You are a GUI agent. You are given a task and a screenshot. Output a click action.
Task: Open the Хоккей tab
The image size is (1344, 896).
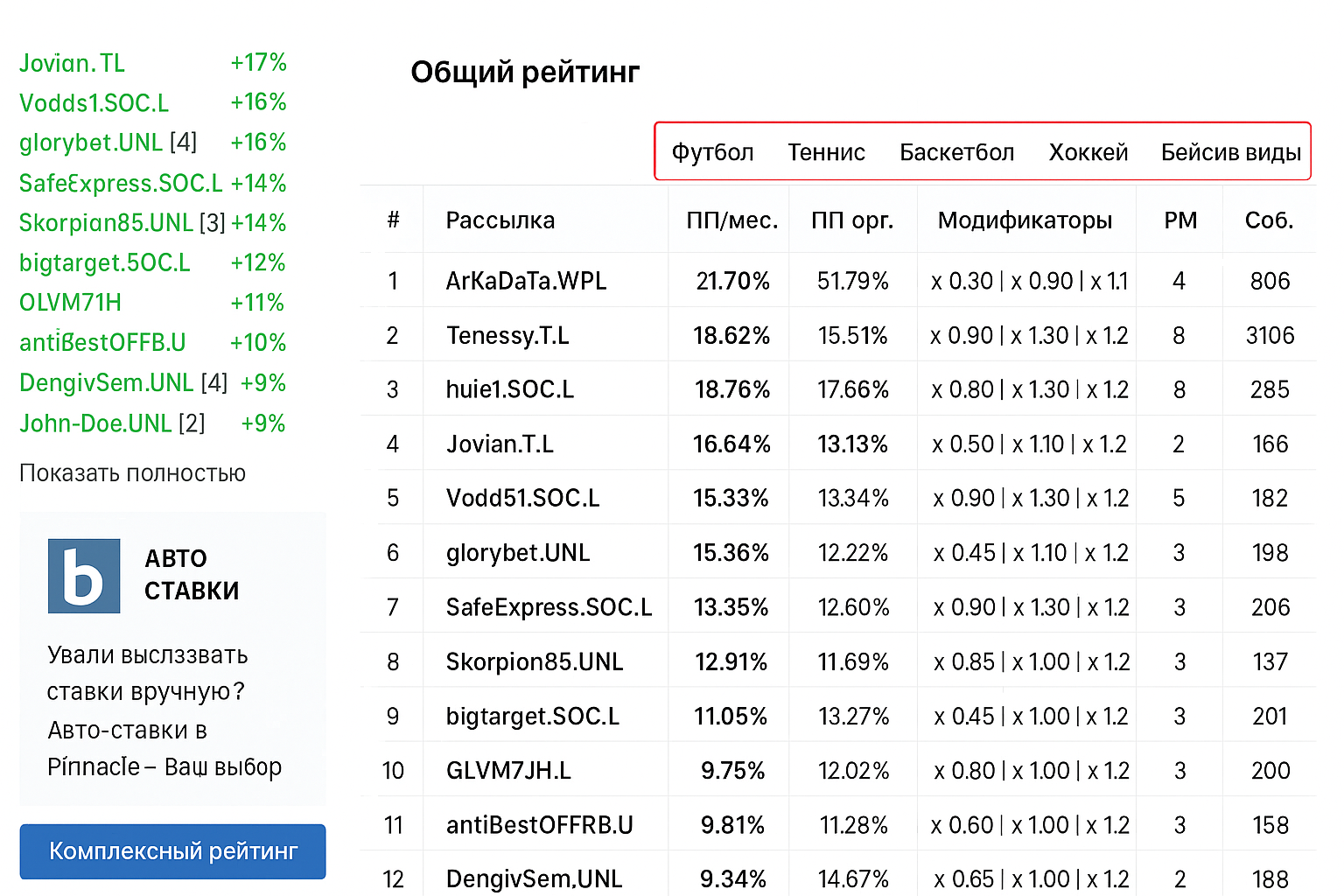coord(1088,152)
